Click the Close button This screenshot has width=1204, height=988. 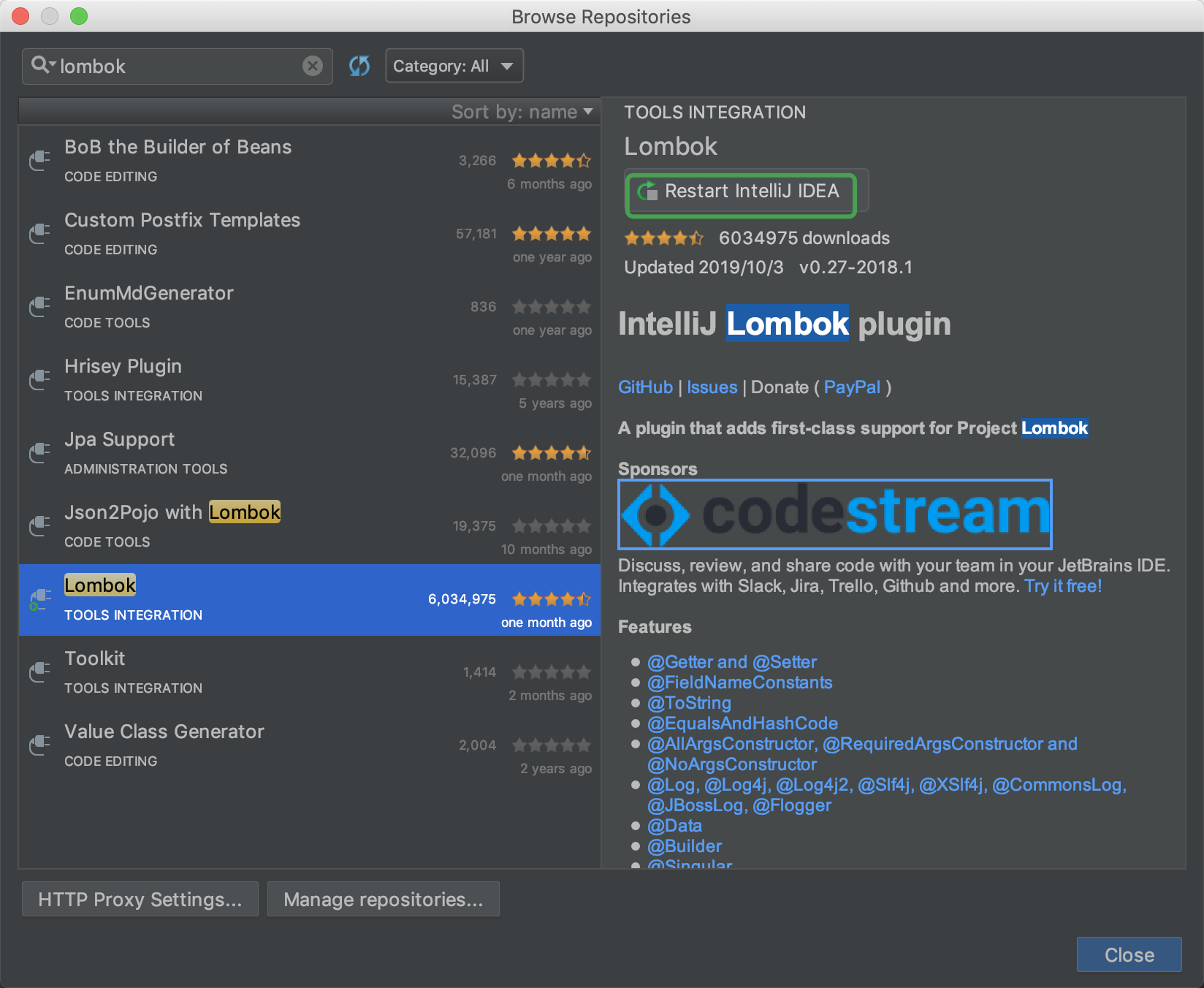(x=1129, y=954)
